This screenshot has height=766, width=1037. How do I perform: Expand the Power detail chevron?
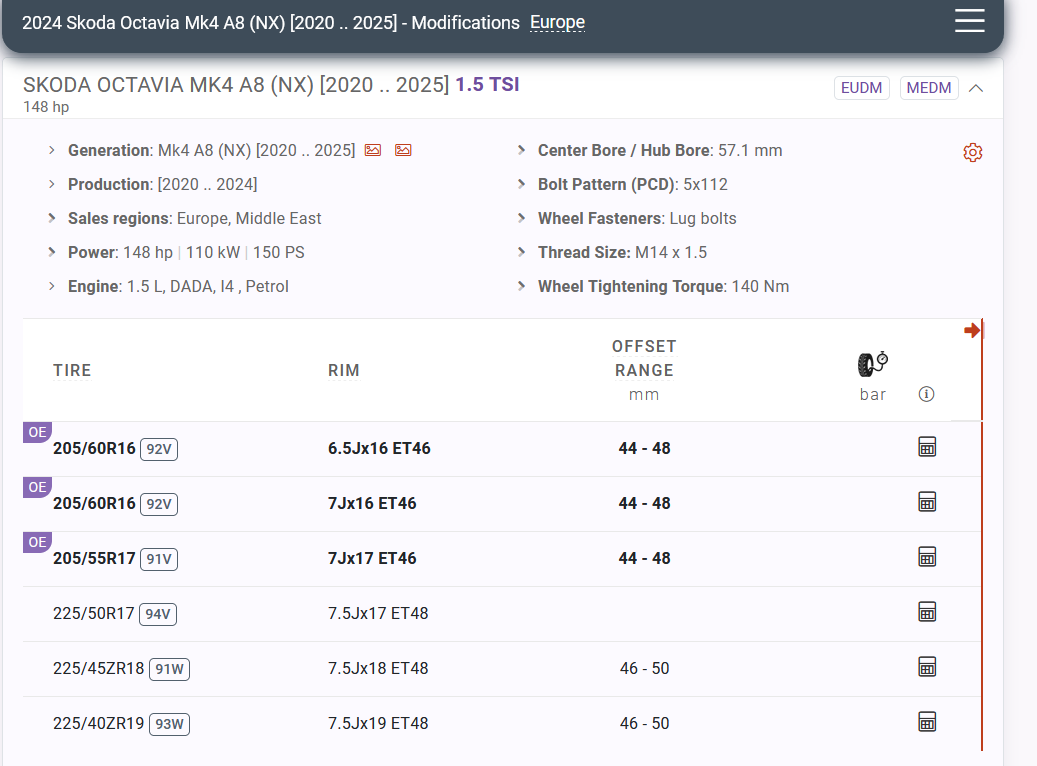point(52,252)
